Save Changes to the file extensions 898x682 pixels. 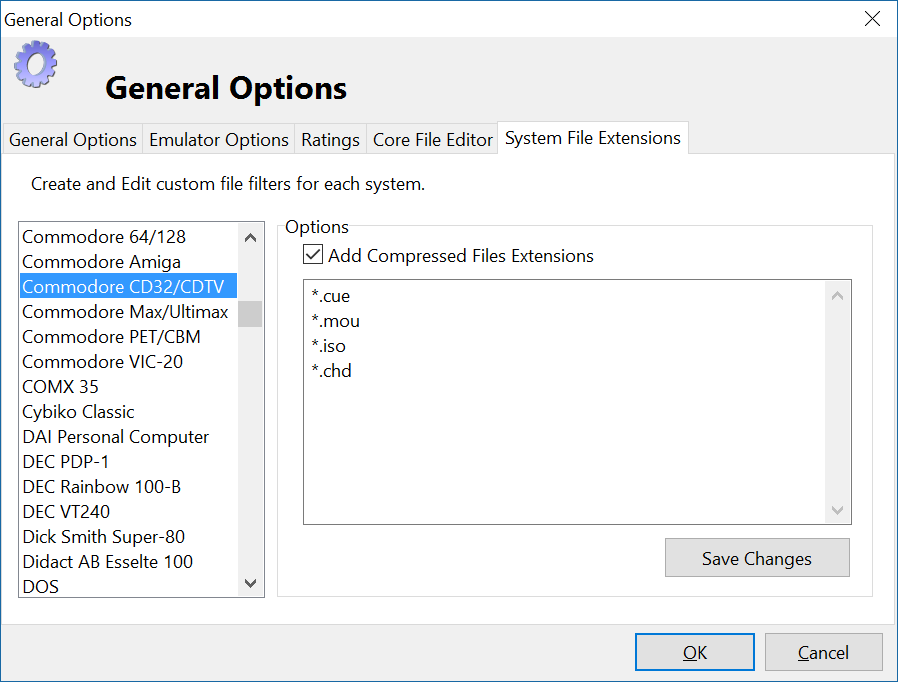tap(757, 558)
